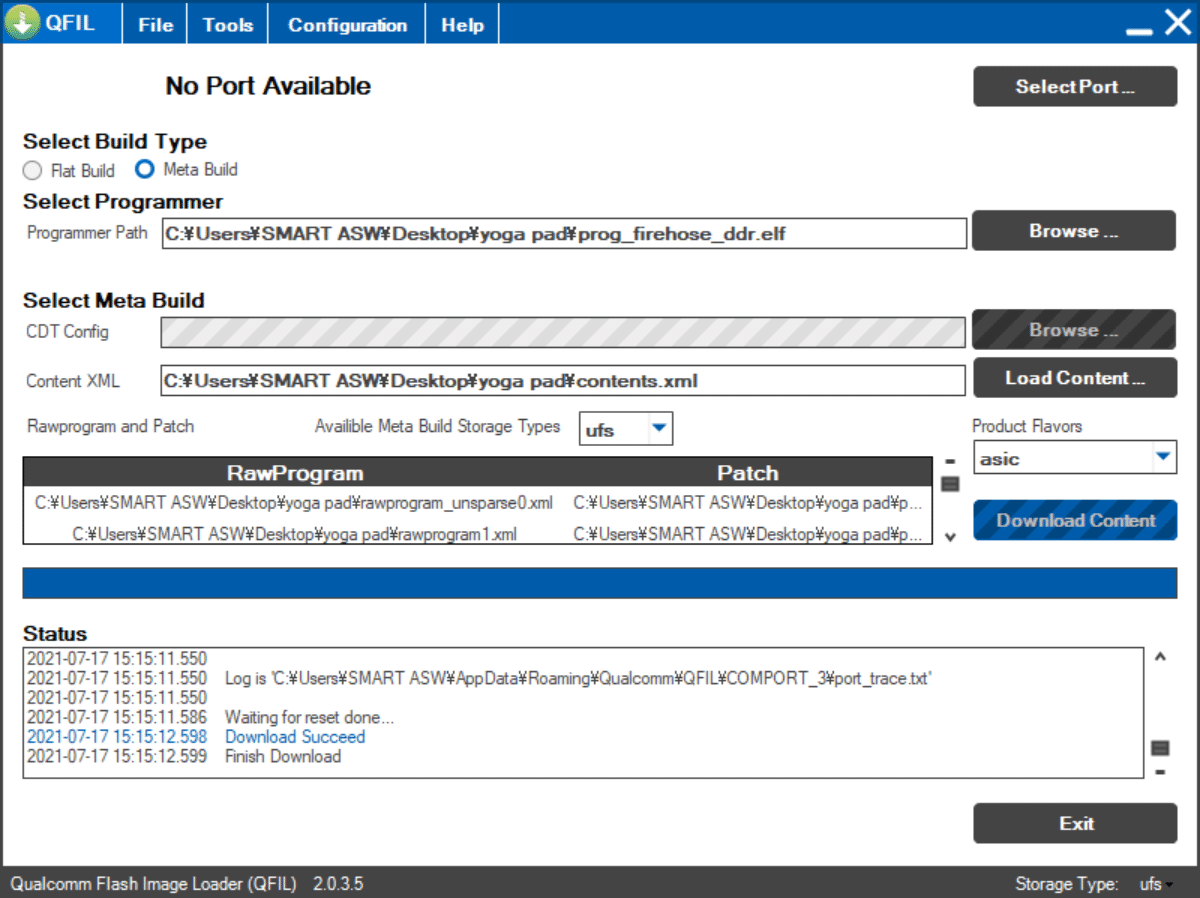The image size is (1200, 898).
Task: Click the Download Content button
Action: [x=1075, y=520]
